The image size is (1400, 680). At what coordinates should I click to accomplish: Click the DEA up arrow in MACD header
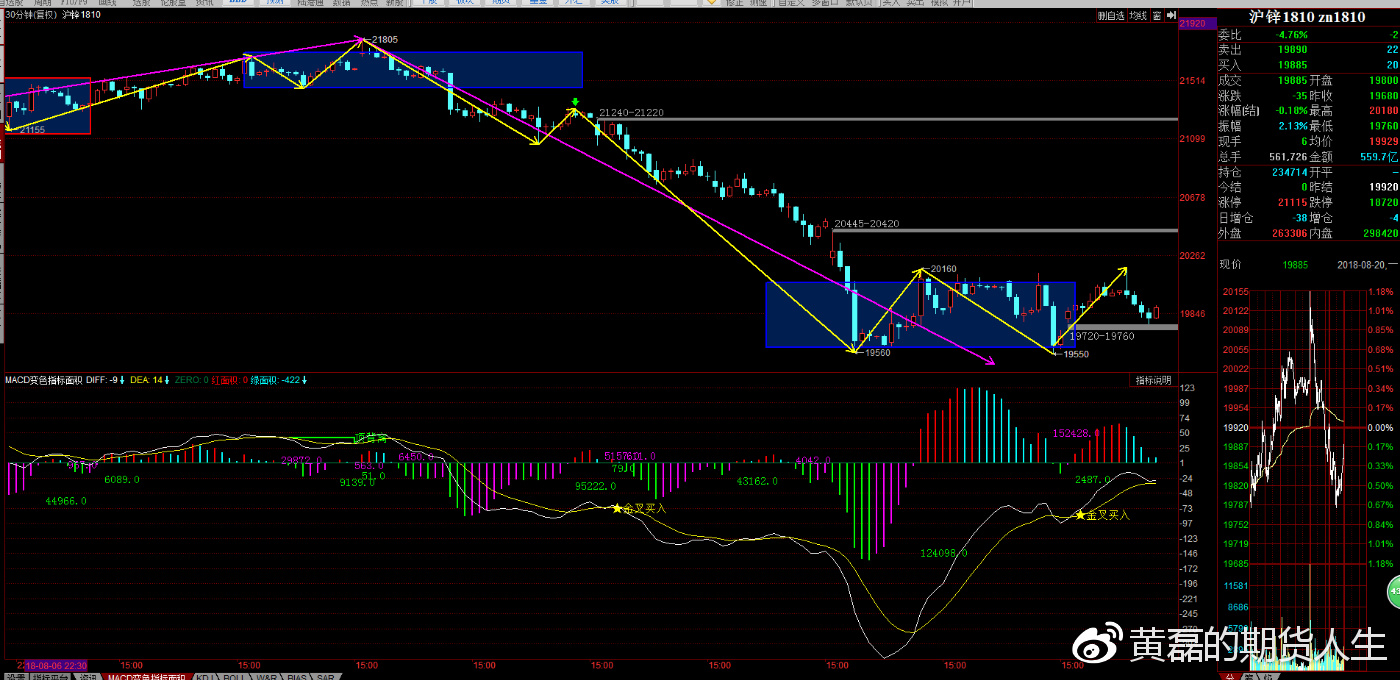click(166, 380)
